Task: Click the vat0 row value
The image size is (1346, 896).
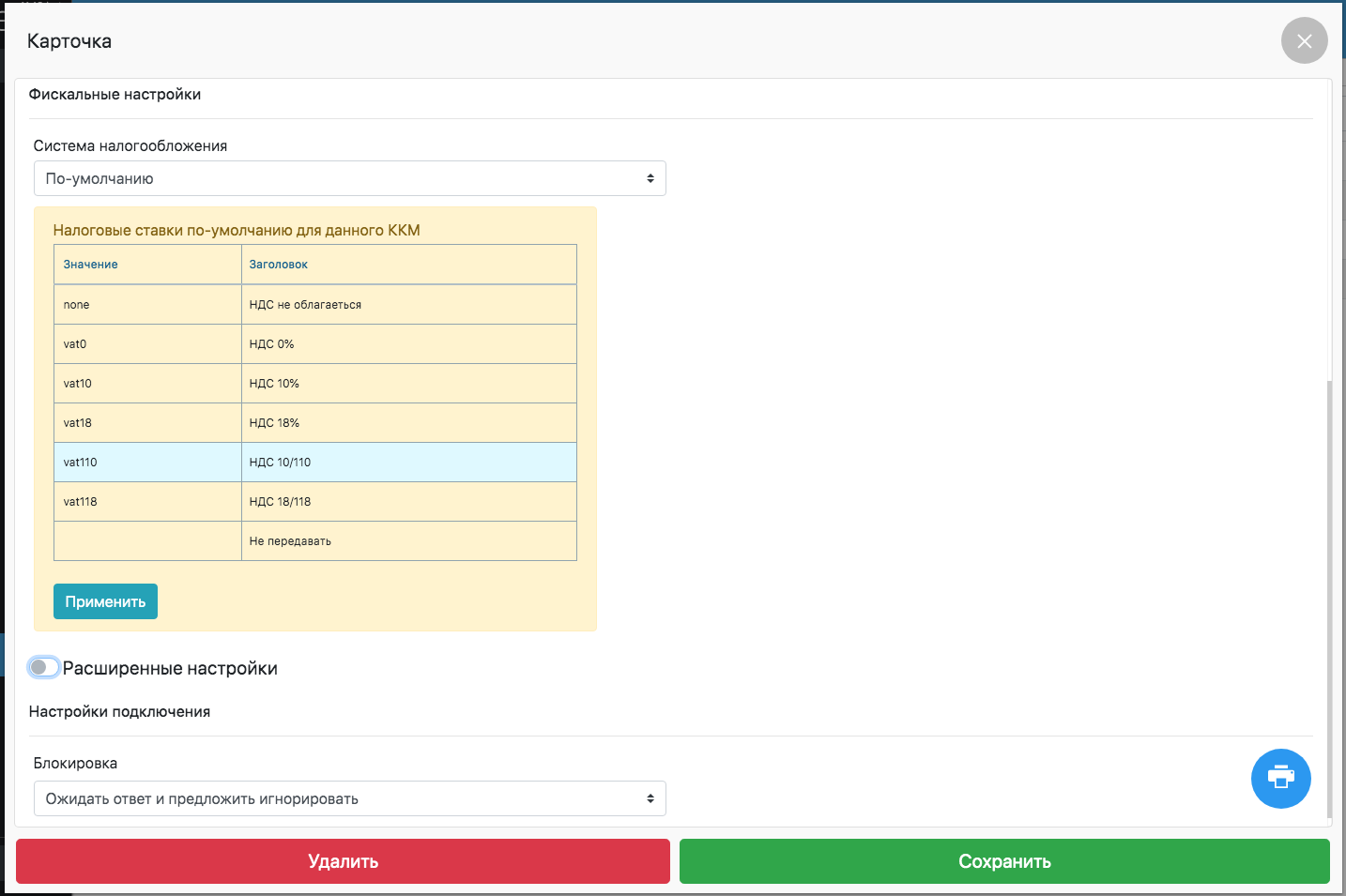Action: (75, 344)
